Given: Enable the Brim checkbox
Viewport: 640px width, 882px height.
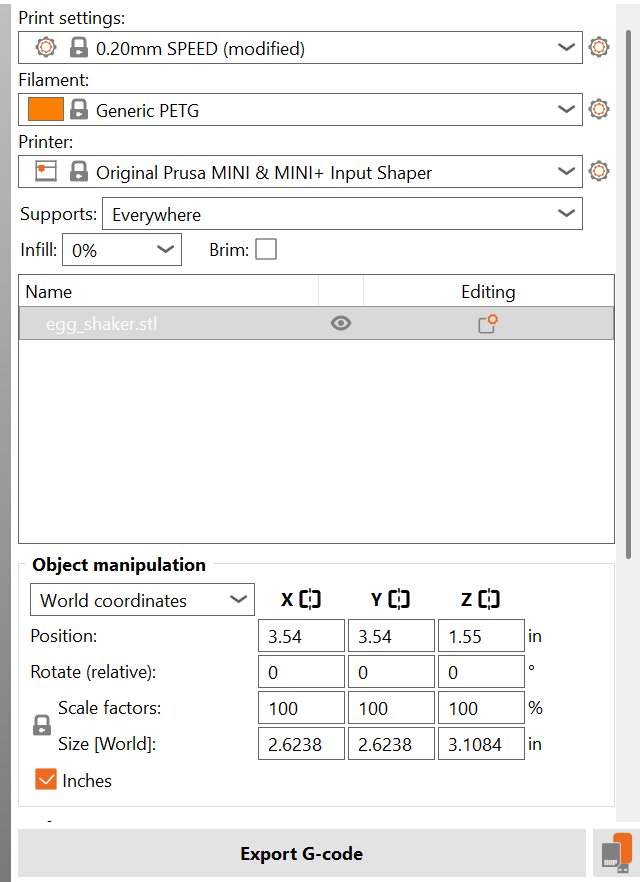Looking at the screenshot, I should click(x=266, y=249).
